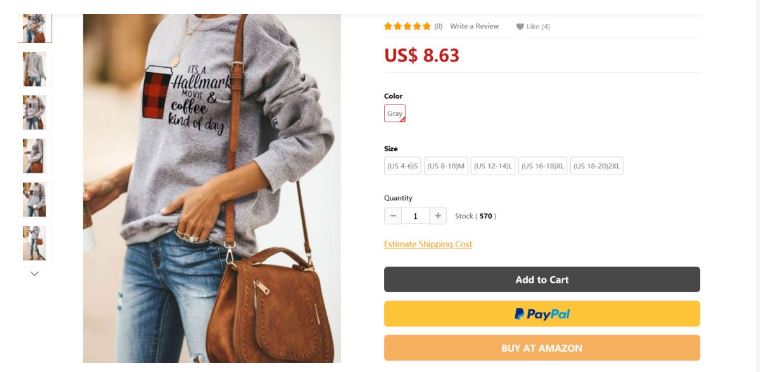Decrease quantity with the minus button
Viewport: 760px width, 372px height.
[x=393, y=216]
